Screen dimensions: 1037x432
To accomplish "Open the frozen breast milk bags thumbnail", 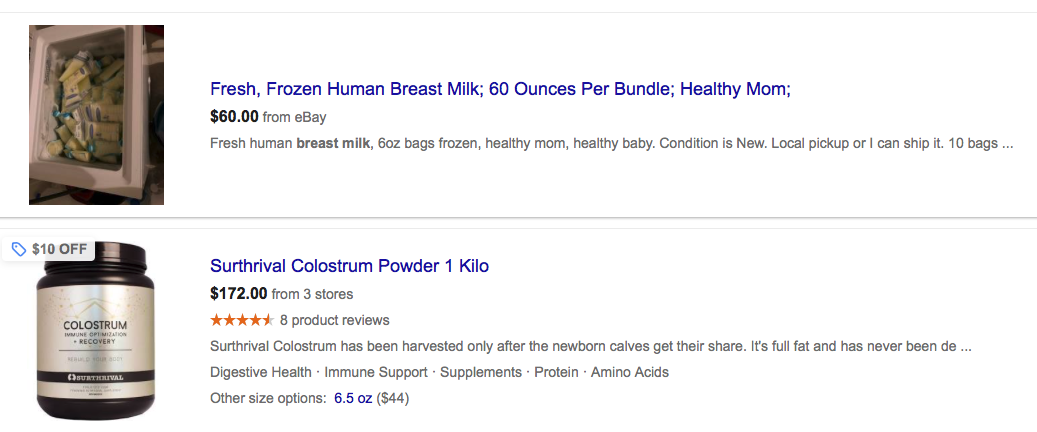I will click(x=97, y=115).
